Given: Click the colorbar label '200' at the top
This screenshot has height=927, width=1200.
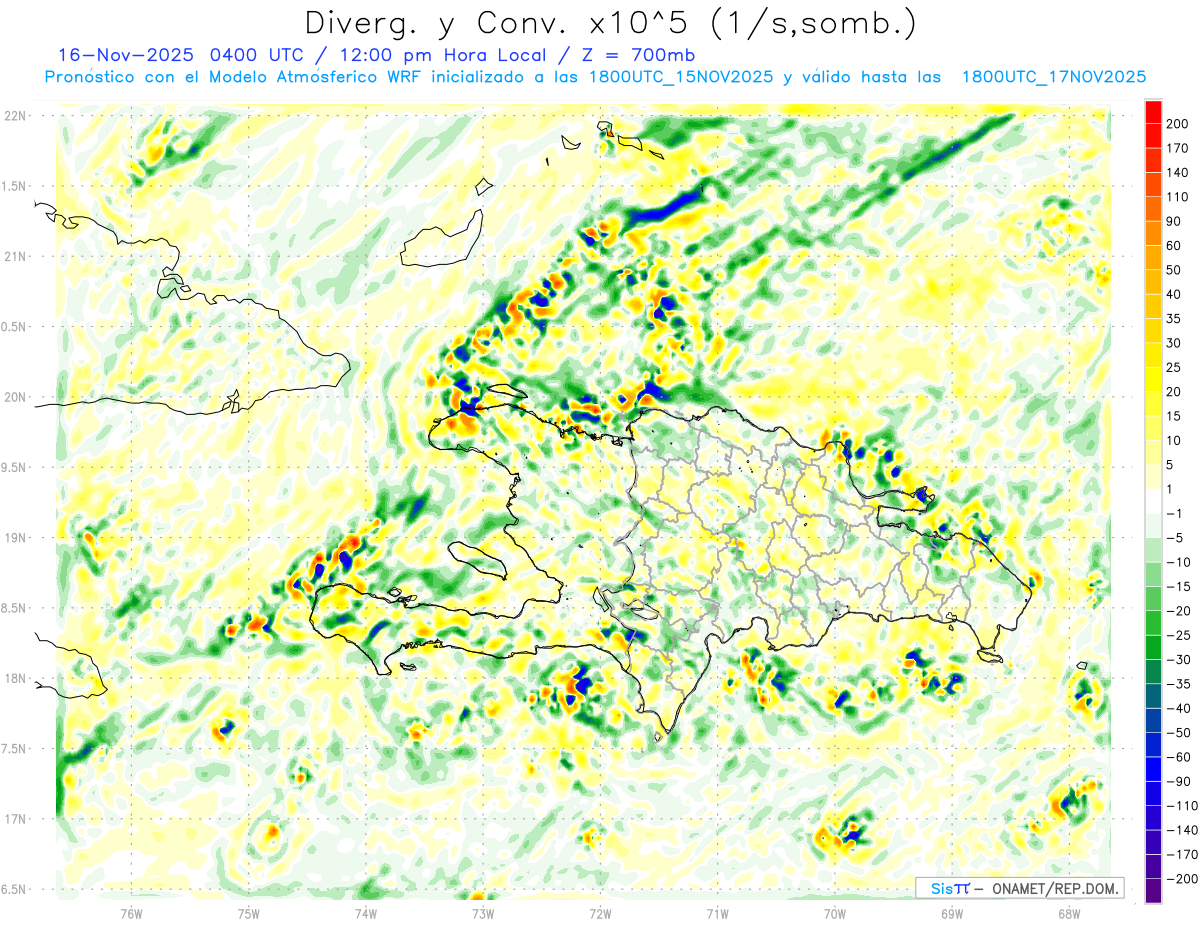Looking at the screenshot, I should click(1178, 124).
